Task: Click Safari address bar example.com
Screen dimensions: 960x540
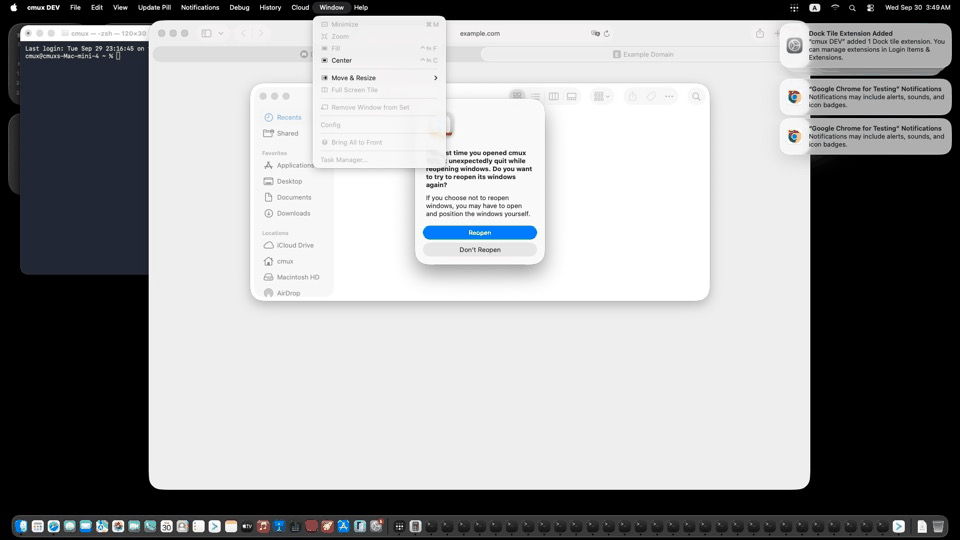Action: coord(480,33)
